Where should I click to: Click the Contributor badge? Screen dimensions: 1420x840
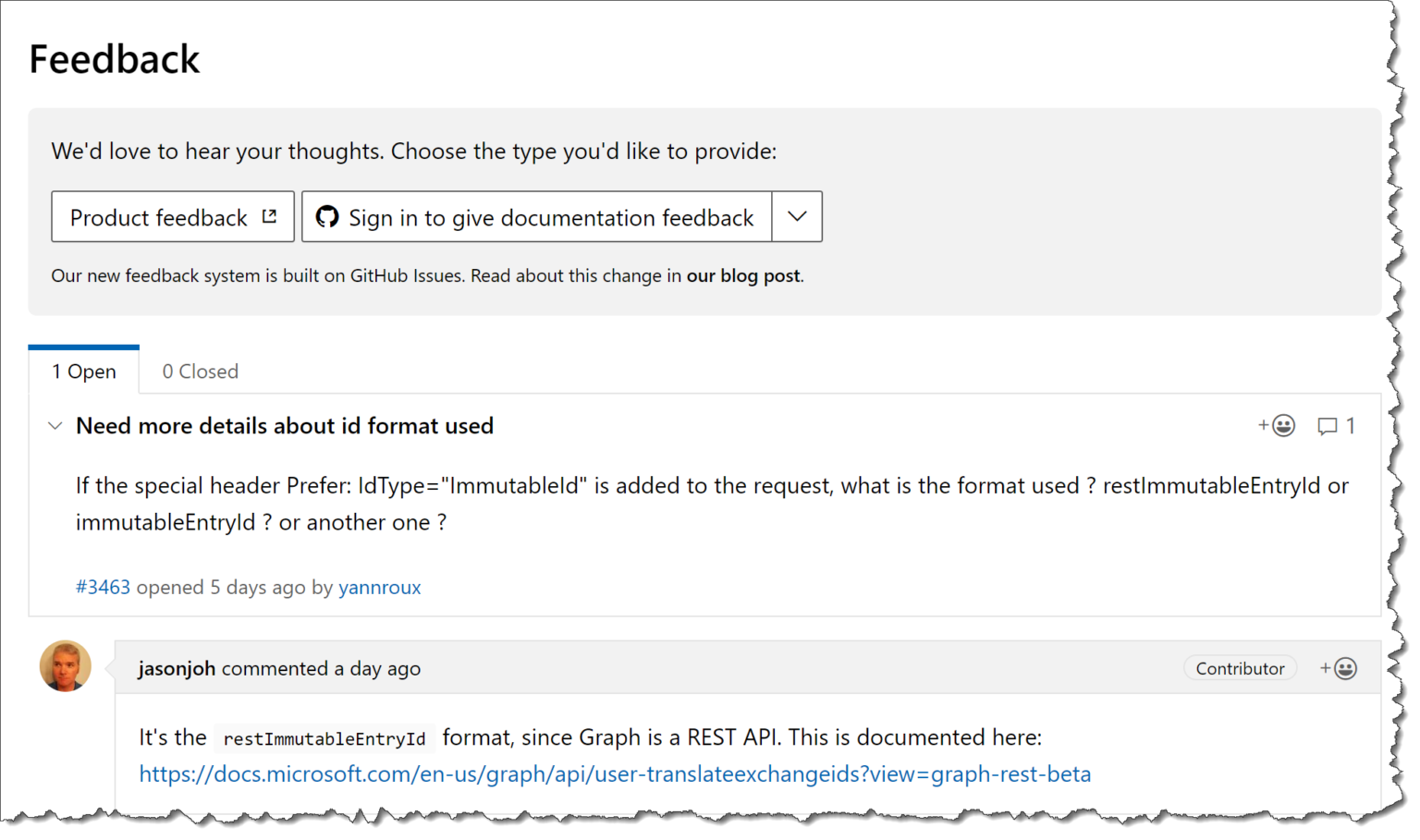[x=1240, y=667]
